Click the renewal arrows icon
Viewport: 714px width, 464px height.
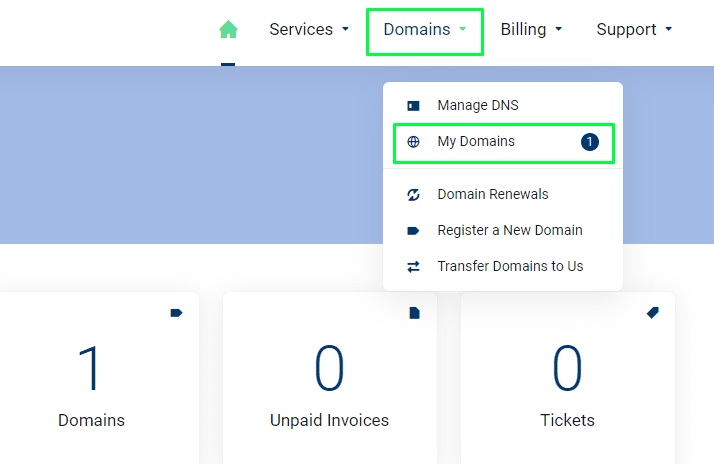pos(413,194)
